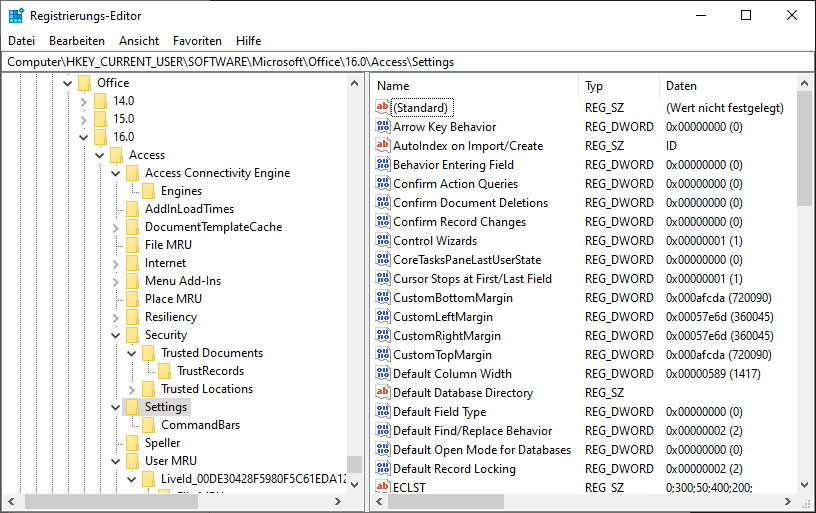Click the scroll-down arrow of the values list
The image size is (816, 513).
805,503
